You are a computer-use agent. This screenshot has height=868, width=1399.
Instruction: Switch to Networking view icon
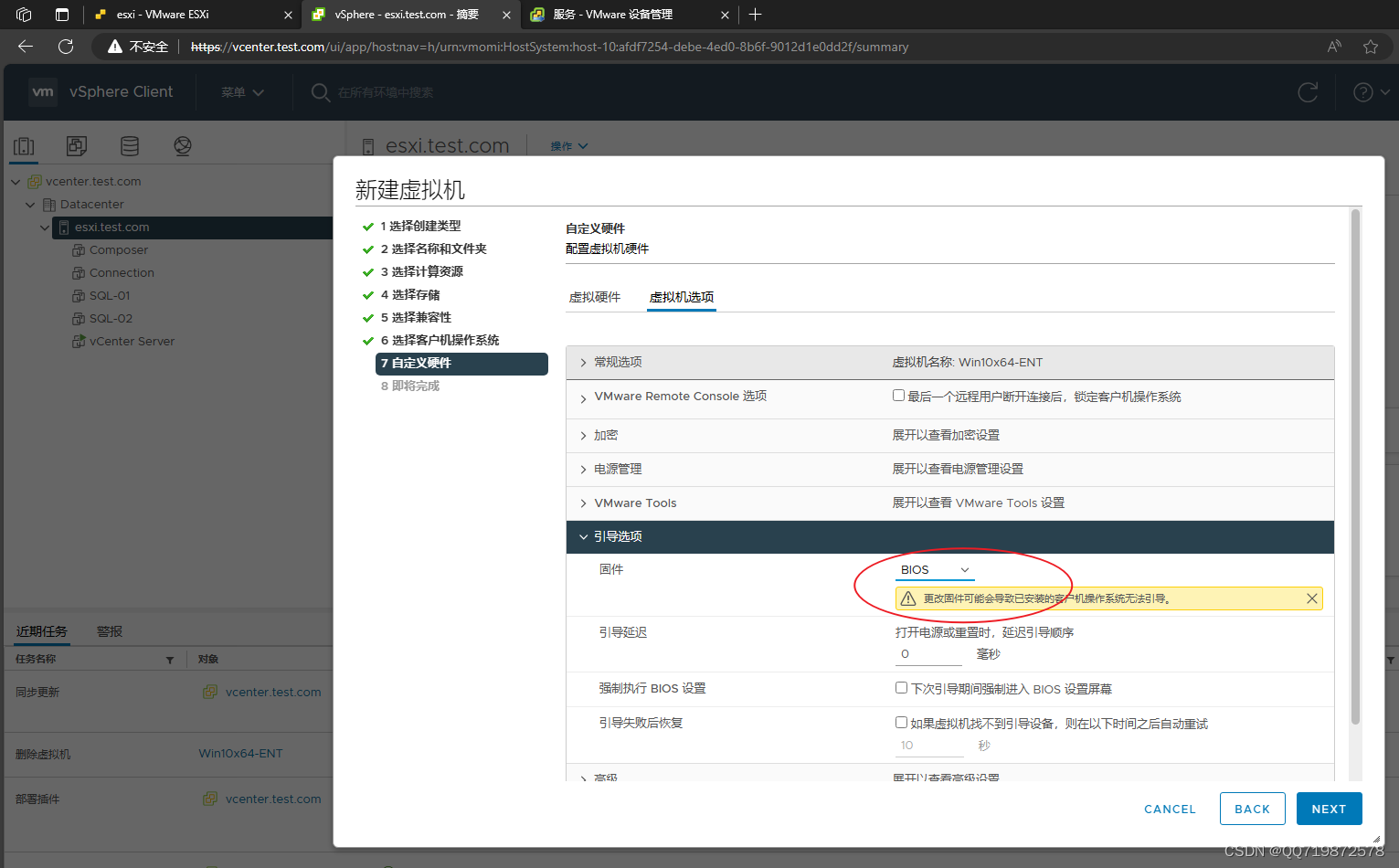point(183,146)
